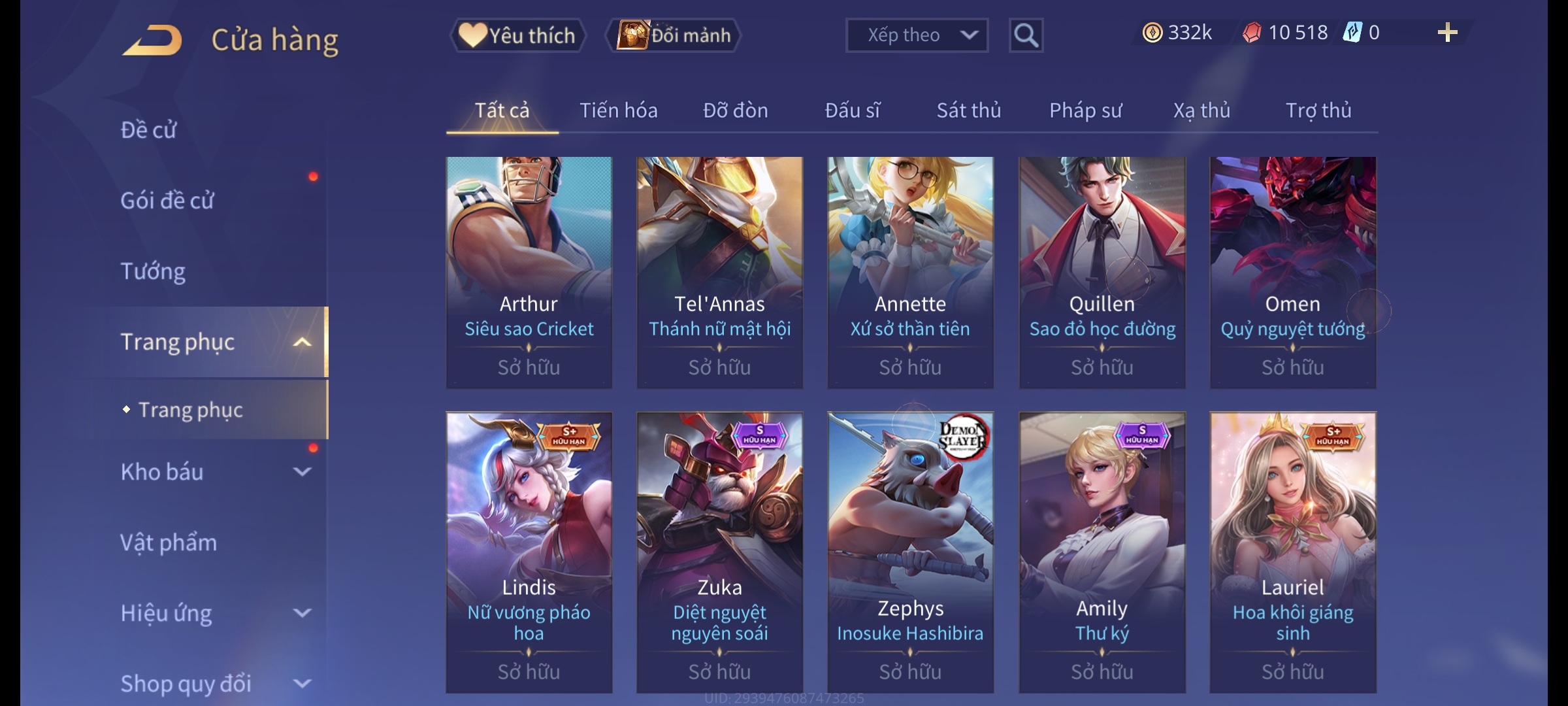Tap the golden back arrow icon
Screen dimensions: 1568x706
[152, 40]
